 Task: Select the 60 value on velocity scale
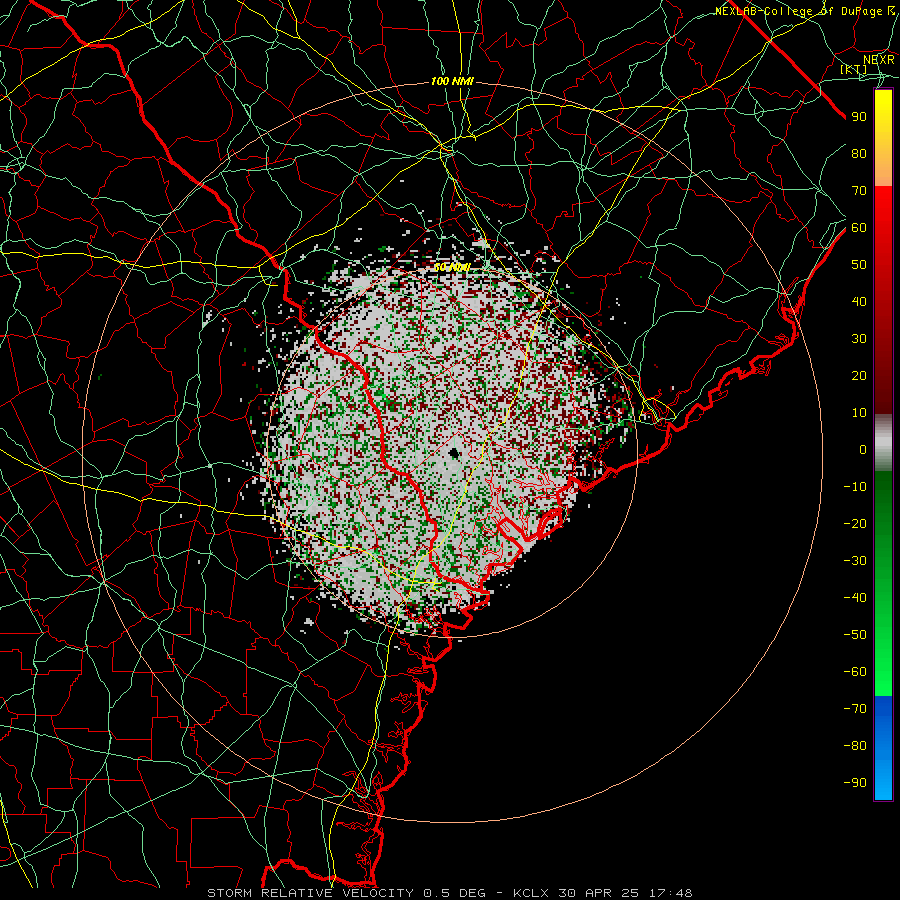pyautogui.click(x=859, y=228)
